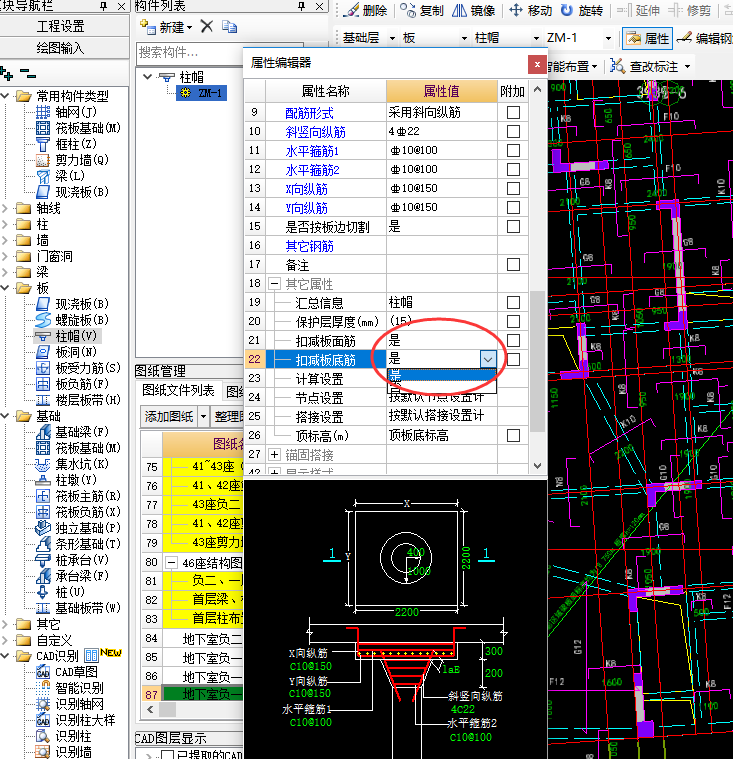Click the 属性值 column header
Image resolution: width=733 pixels, height=759 pixels.
(442, 91)
